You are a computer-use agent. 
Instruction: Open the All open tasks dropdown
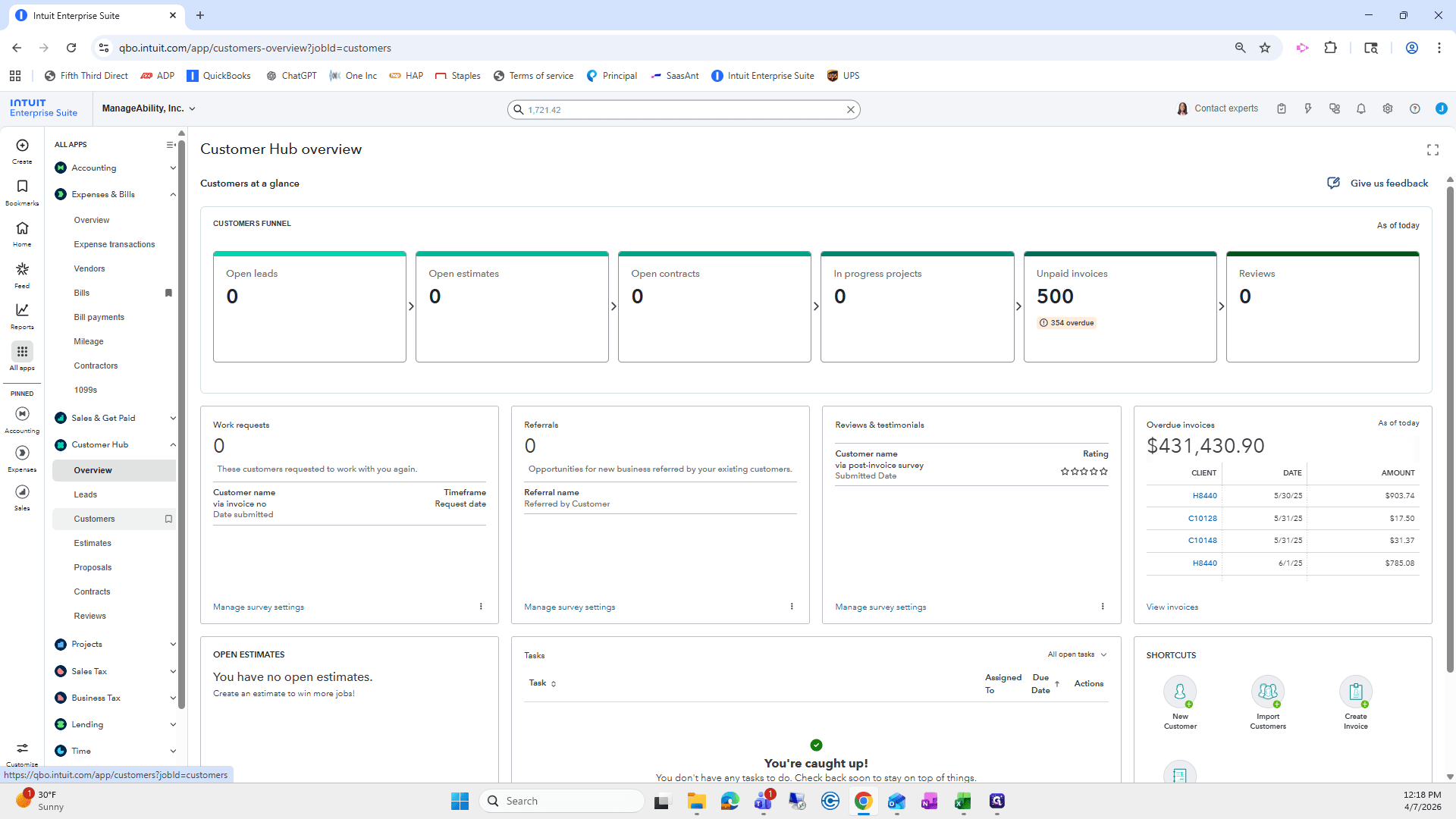click(x=1077, y=654)
